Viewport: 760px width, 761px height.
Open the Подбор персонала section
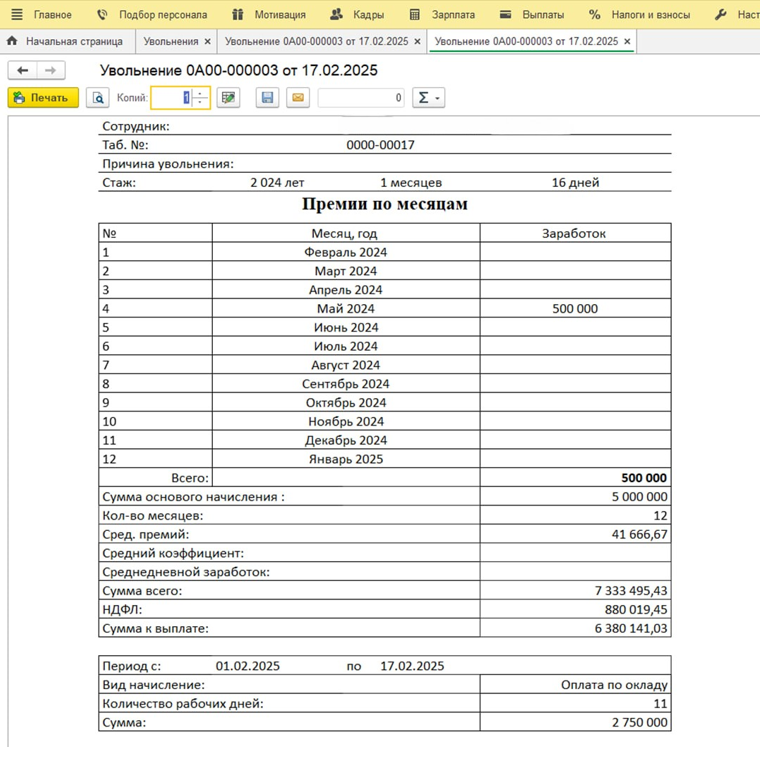pos(163,15)
